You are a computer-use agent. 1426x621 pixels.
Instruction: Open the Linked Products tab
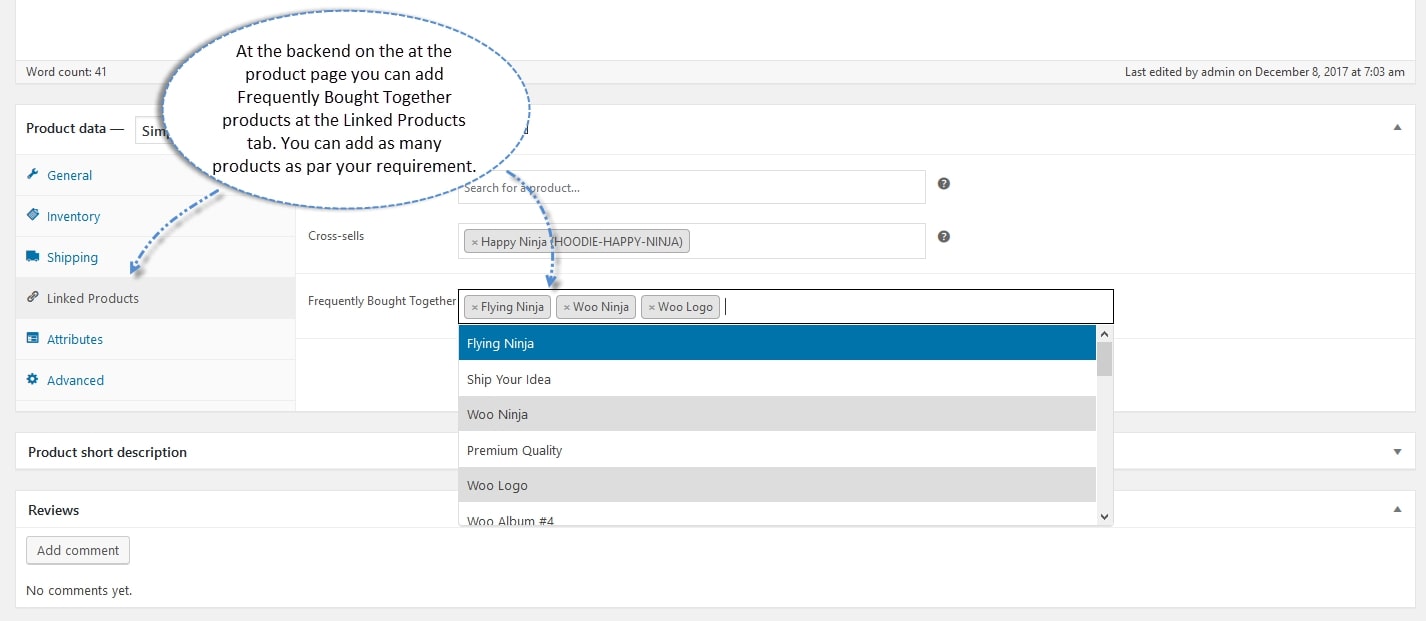pyautogui.click(x=93, y=298)
